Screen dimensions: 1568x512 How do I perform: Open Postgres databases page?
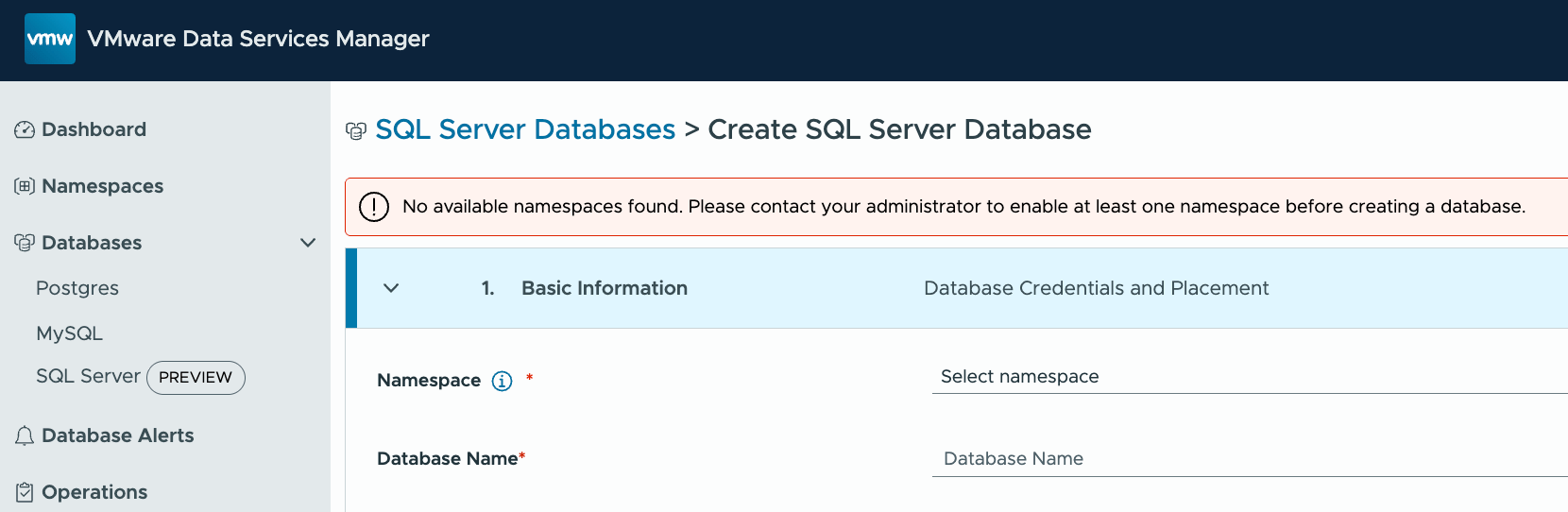click(77, 288)
